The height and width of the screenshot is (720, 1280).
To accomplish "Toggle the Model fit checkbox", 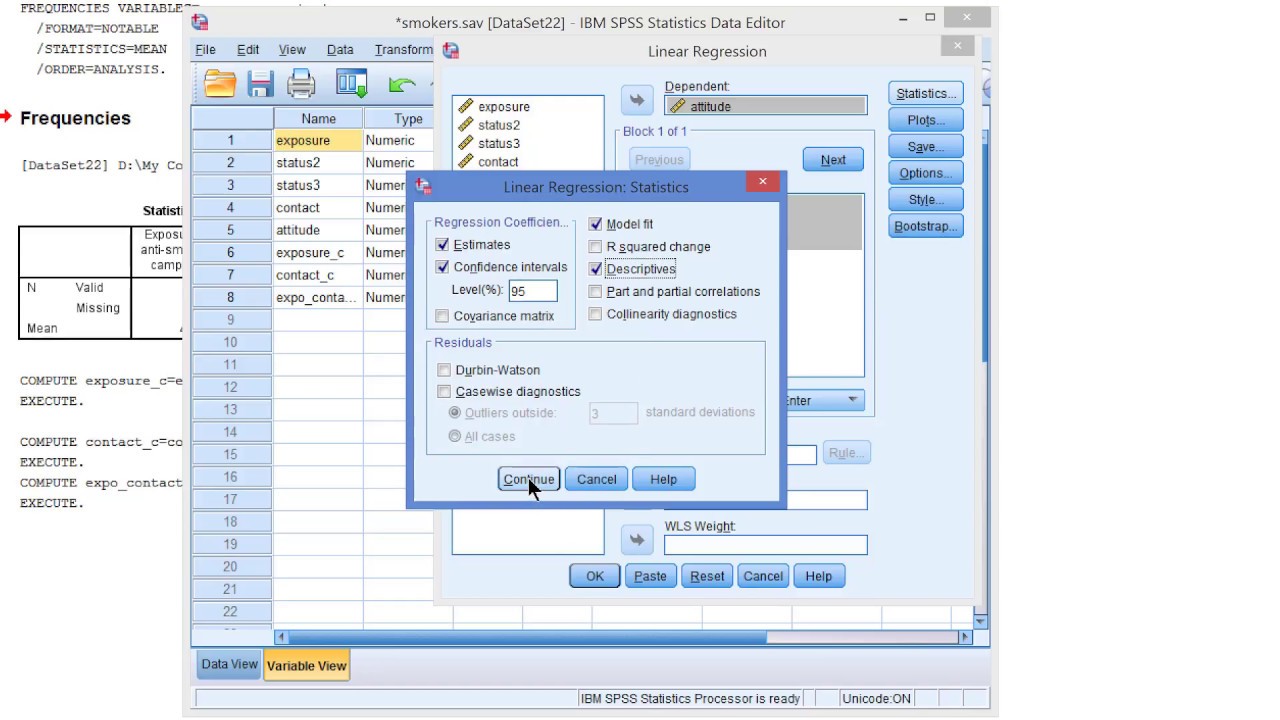I will click(x=596, y=224).
